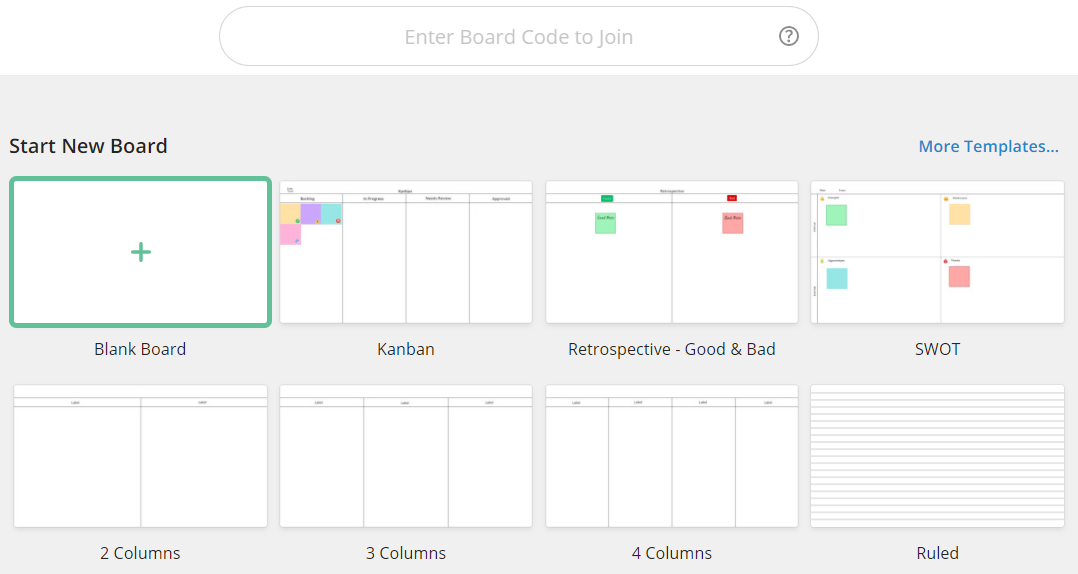Select the 2 Columns template thumbnail
Image resolution: width=1078 pixels, height=574 pixels.
[140, 456]
